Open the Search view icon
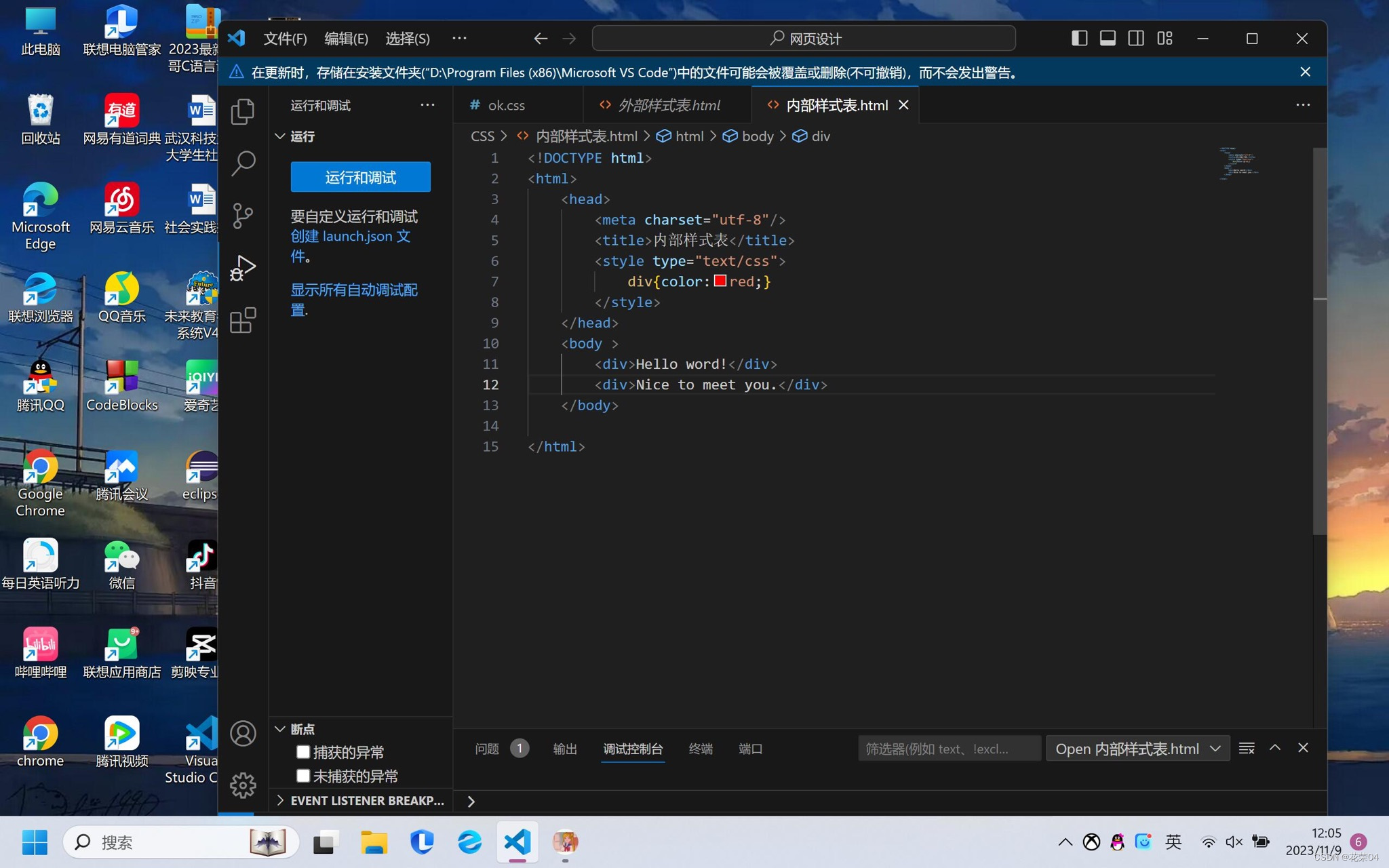Image resolution: width=1389 pixels, height=868 pixels. 243,163
